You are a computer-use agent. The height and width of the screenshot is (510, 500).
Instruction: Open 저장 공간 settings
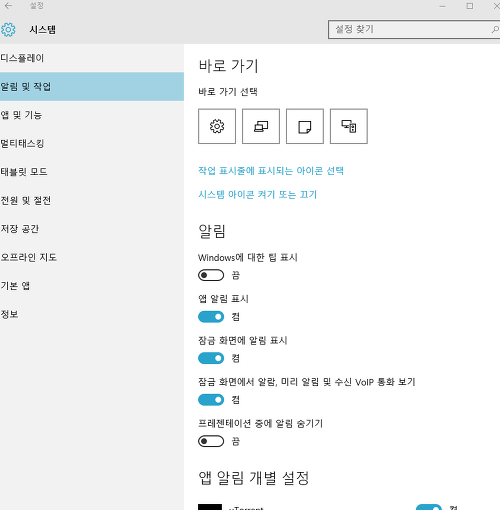92,229
